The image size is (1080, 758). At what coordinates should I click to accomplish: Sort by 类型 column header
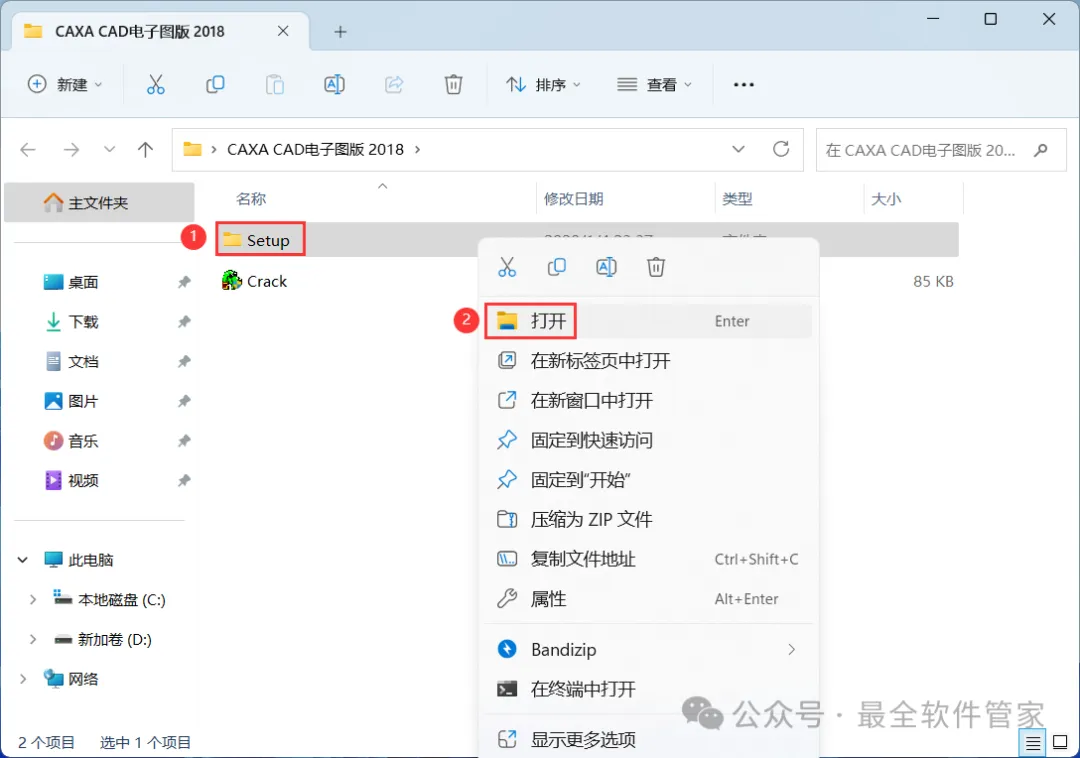[737, 199]
